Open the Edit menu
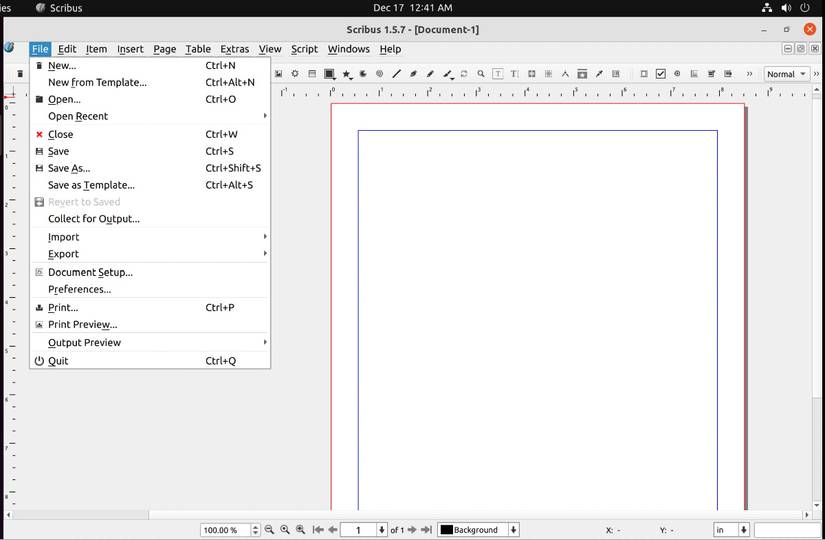 tap(67, 49)
